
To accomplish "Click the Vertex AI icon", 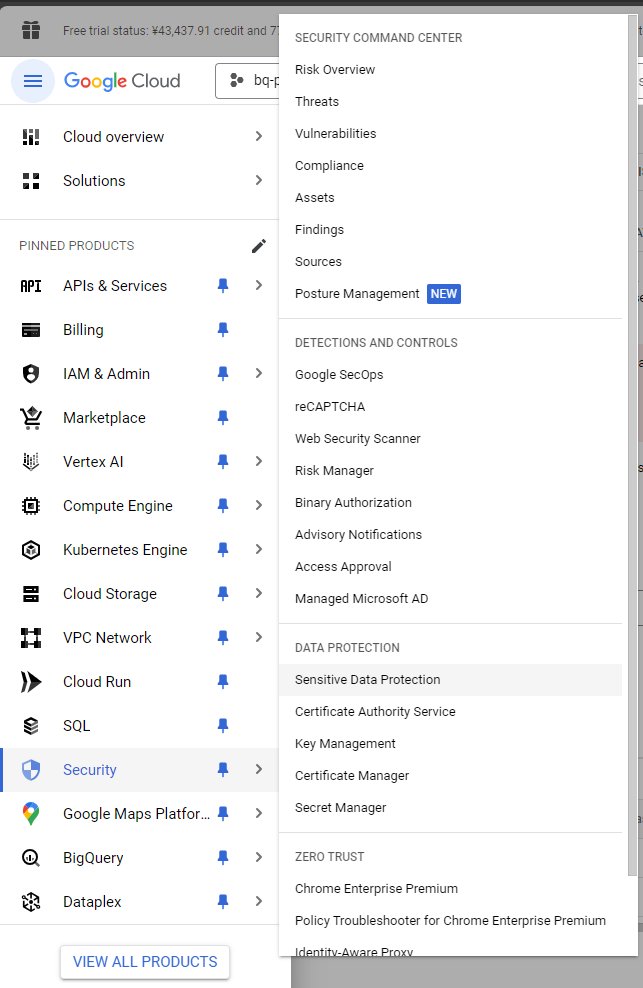I will point(31,462).
